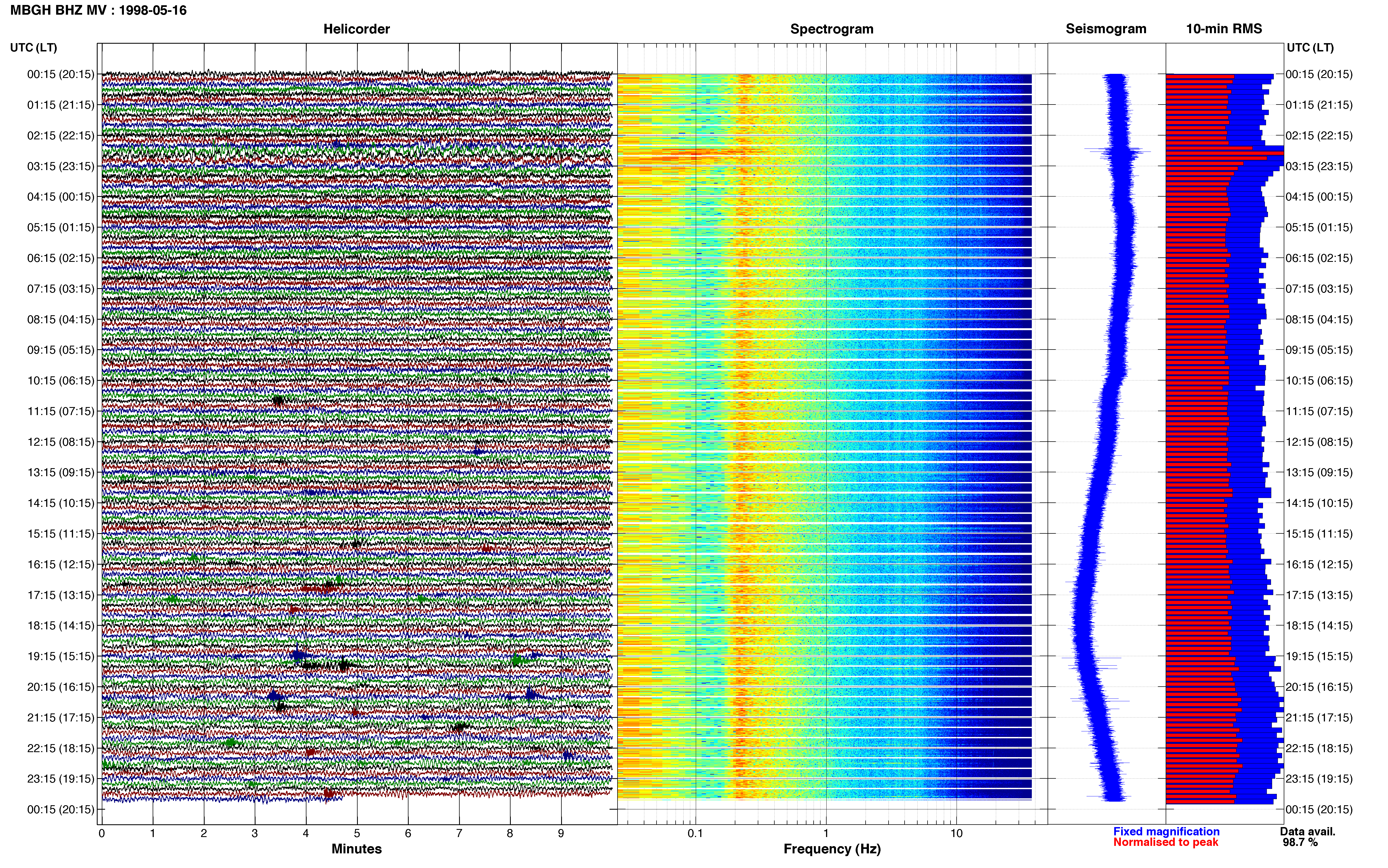
Task: Click the minute tick label '9' on Helicorder axis
Action: (x=561, y=833)
